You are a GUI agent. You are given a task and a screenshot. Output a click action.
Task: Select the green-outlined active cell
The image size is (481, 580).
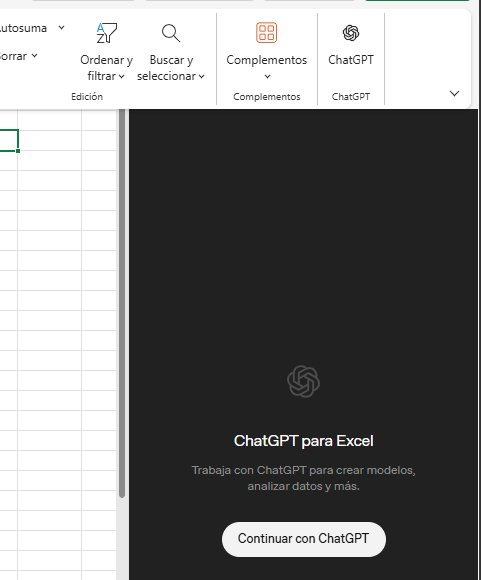click(9, 140)
